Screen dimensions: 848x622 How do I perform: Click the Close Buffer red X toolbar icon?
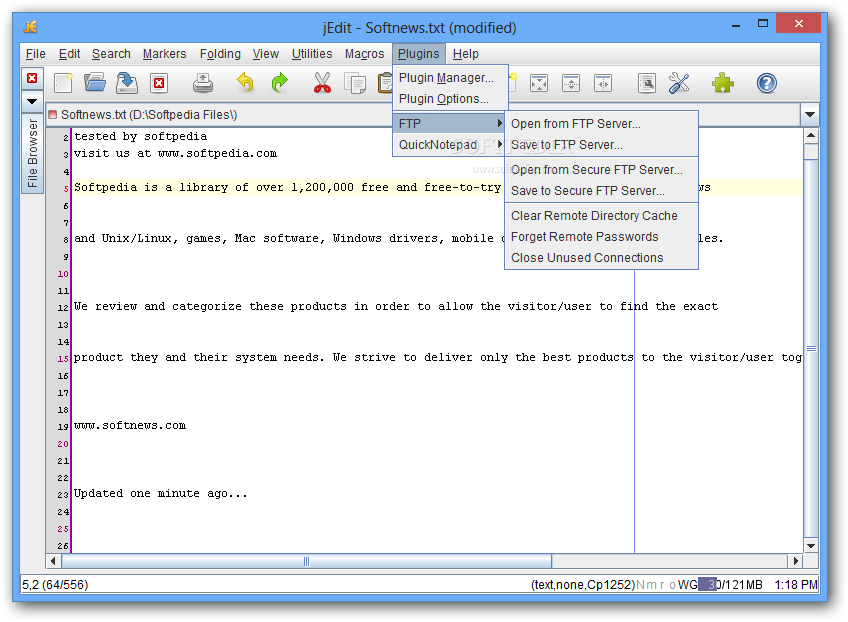point(159,83)
